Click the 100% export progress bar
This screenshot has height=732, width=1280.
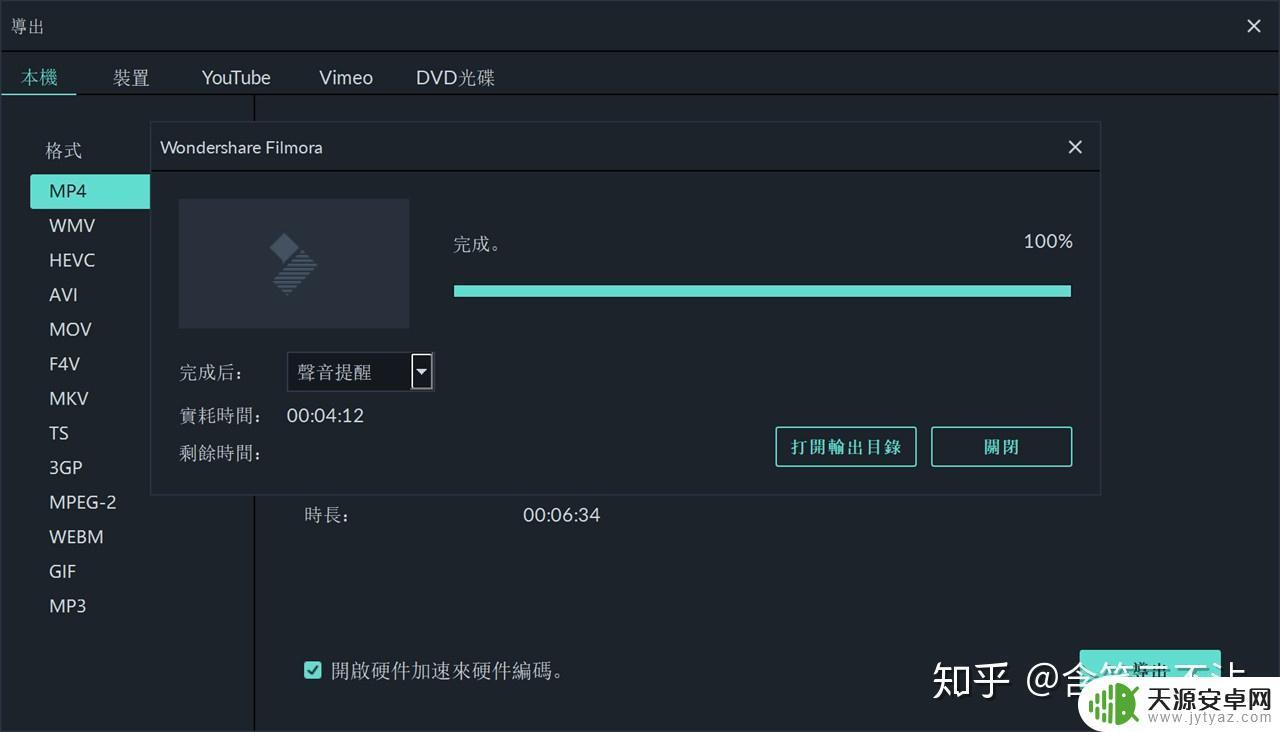click(x=762, y=291)
